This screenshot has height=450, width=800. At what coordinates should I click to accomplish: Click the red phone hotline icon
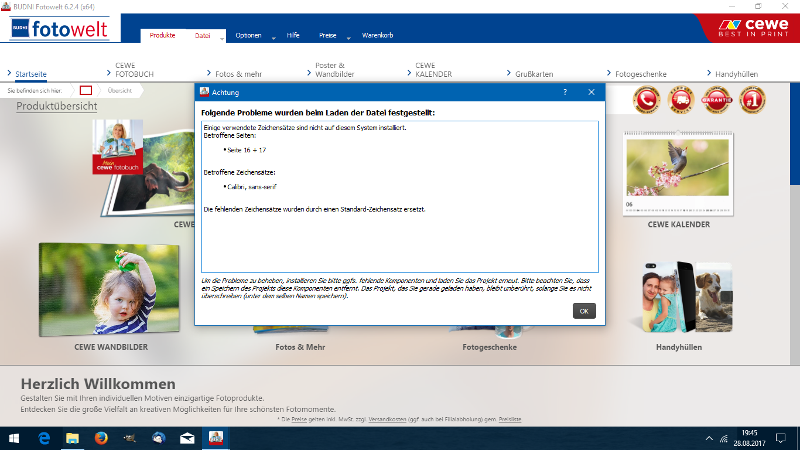click(x=646, y=100)
